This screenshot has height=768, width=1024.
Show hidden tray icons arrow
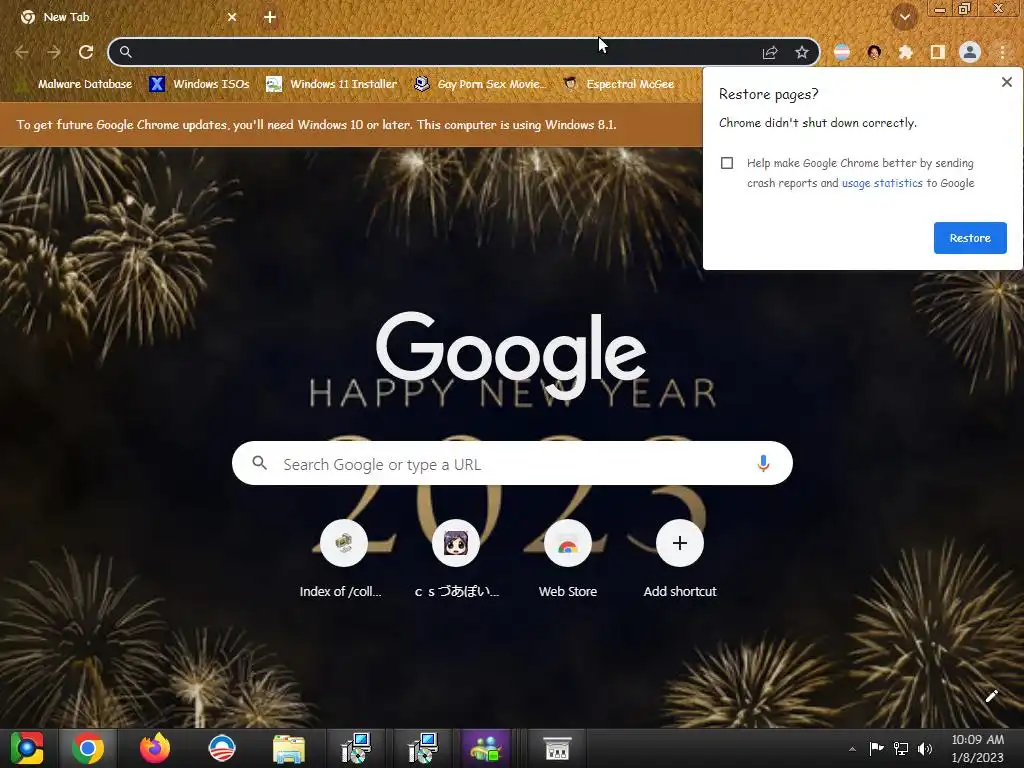coord(852,749)
